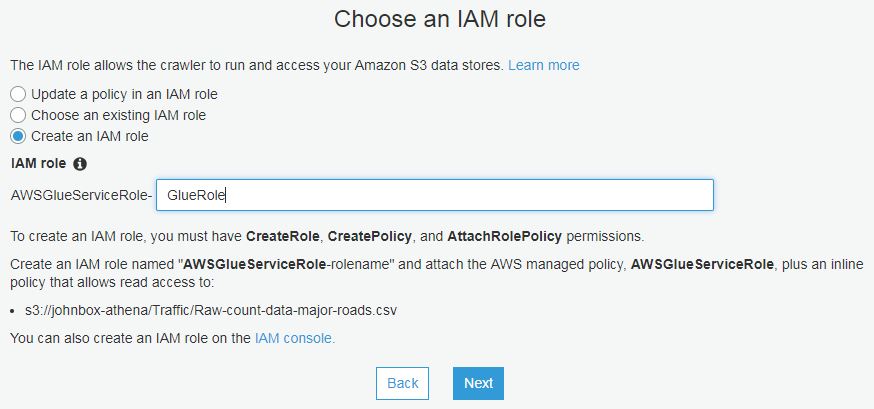Open the "IAM console" link
Screen dimensions: 874x409
point(295,338)
